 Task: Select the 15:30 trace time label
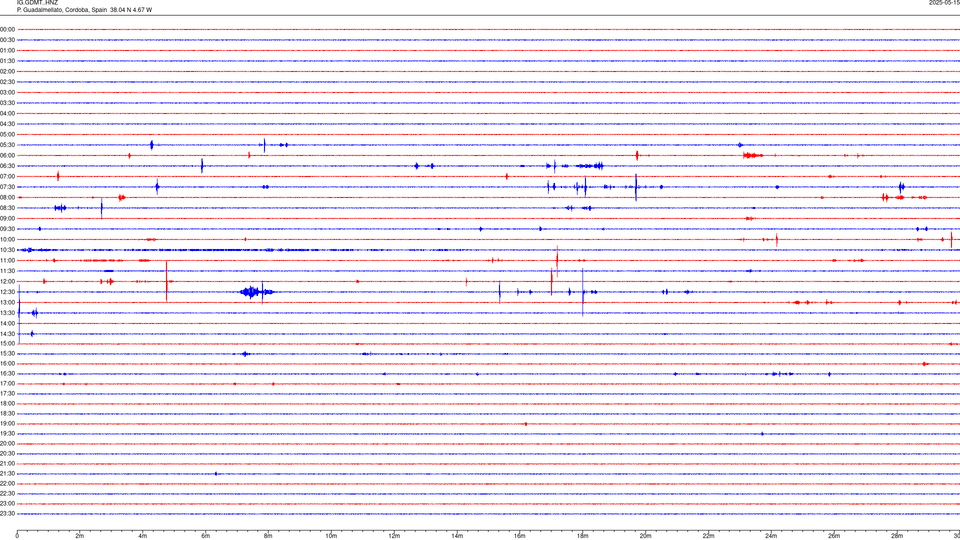point(7,354)
